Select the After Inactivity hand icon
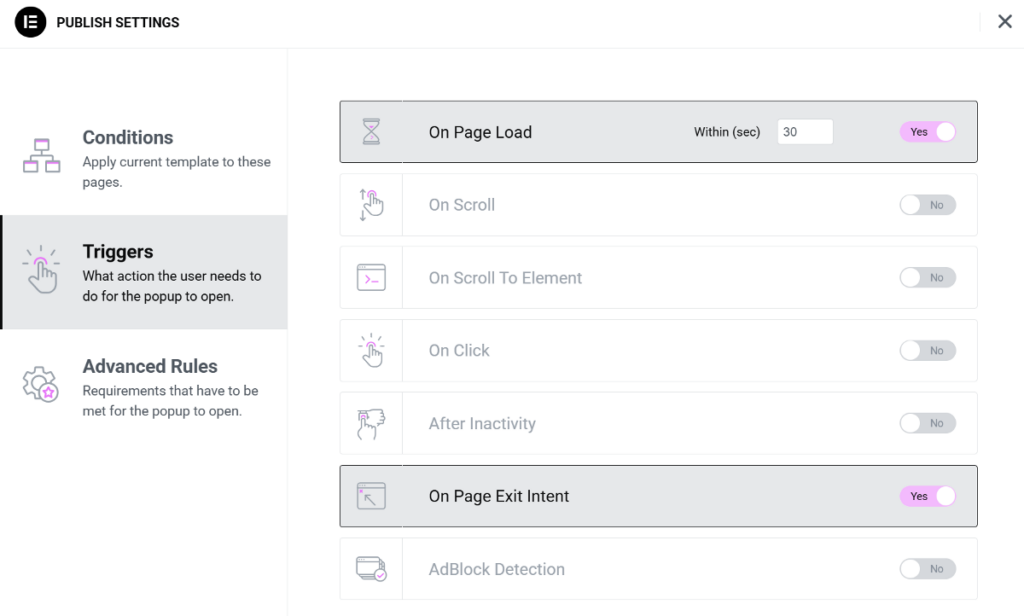 point(371,423)
